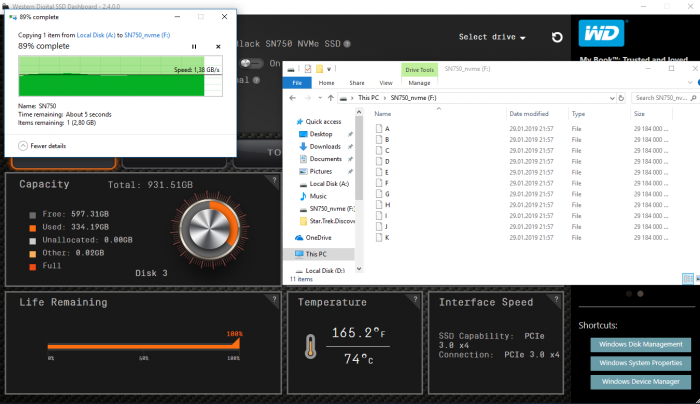Screen dimensions: 700x404
Task: Go up one folder level
Action: pos(330,98)
